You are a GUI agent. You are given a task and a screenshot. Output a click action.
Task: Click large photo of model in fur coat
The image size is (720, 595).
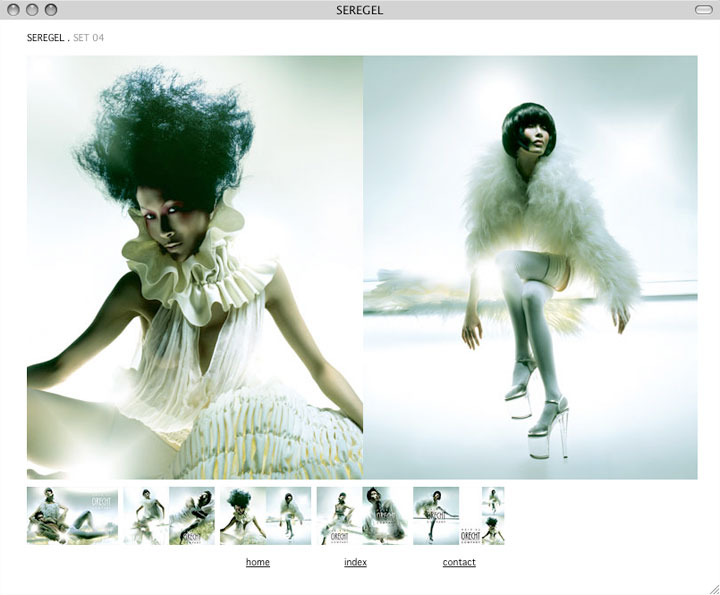tap(530, 267)
